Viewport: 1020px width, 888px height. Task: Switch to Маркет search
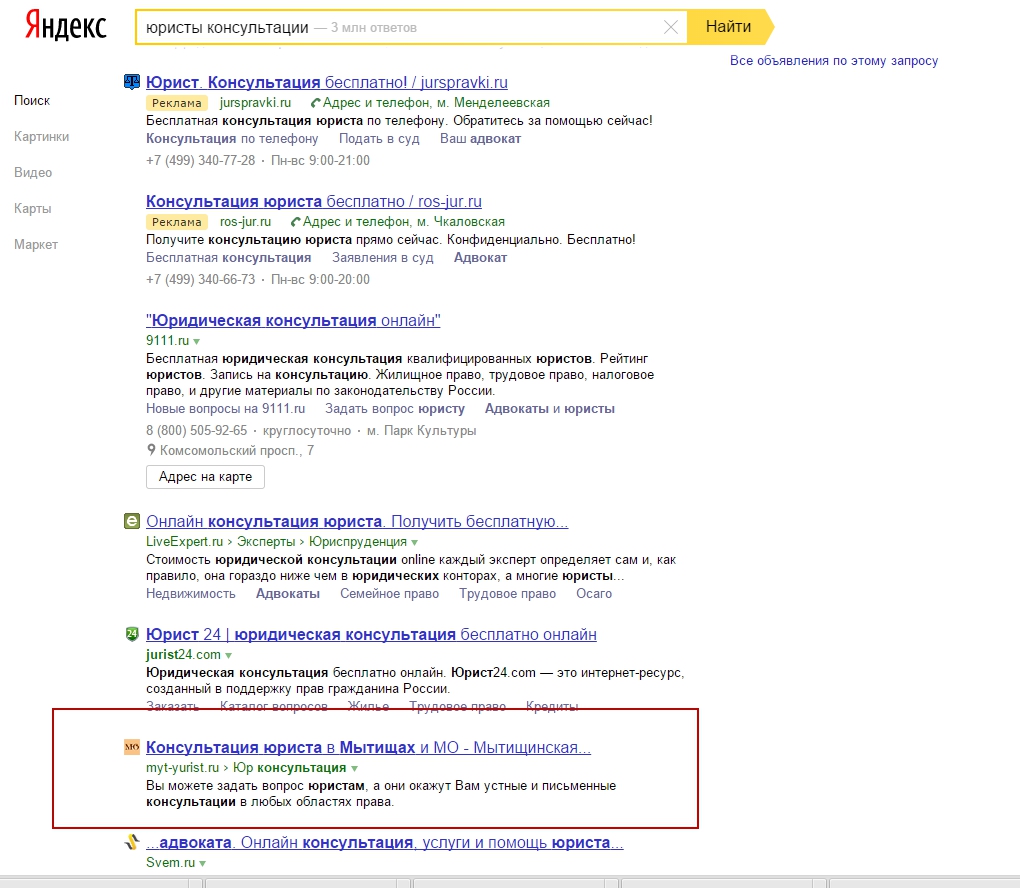tap(36, 245)
